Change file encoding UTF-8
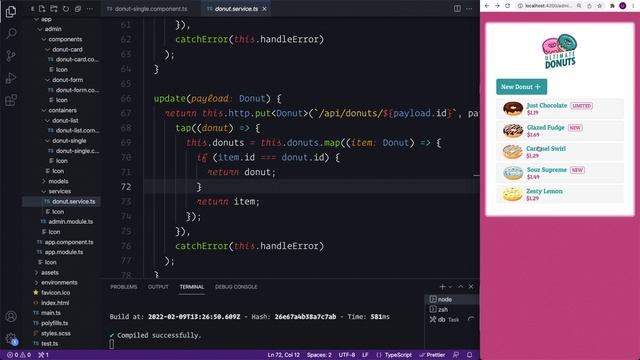Screen dimensions: 640x360 (x=347, y=355)
